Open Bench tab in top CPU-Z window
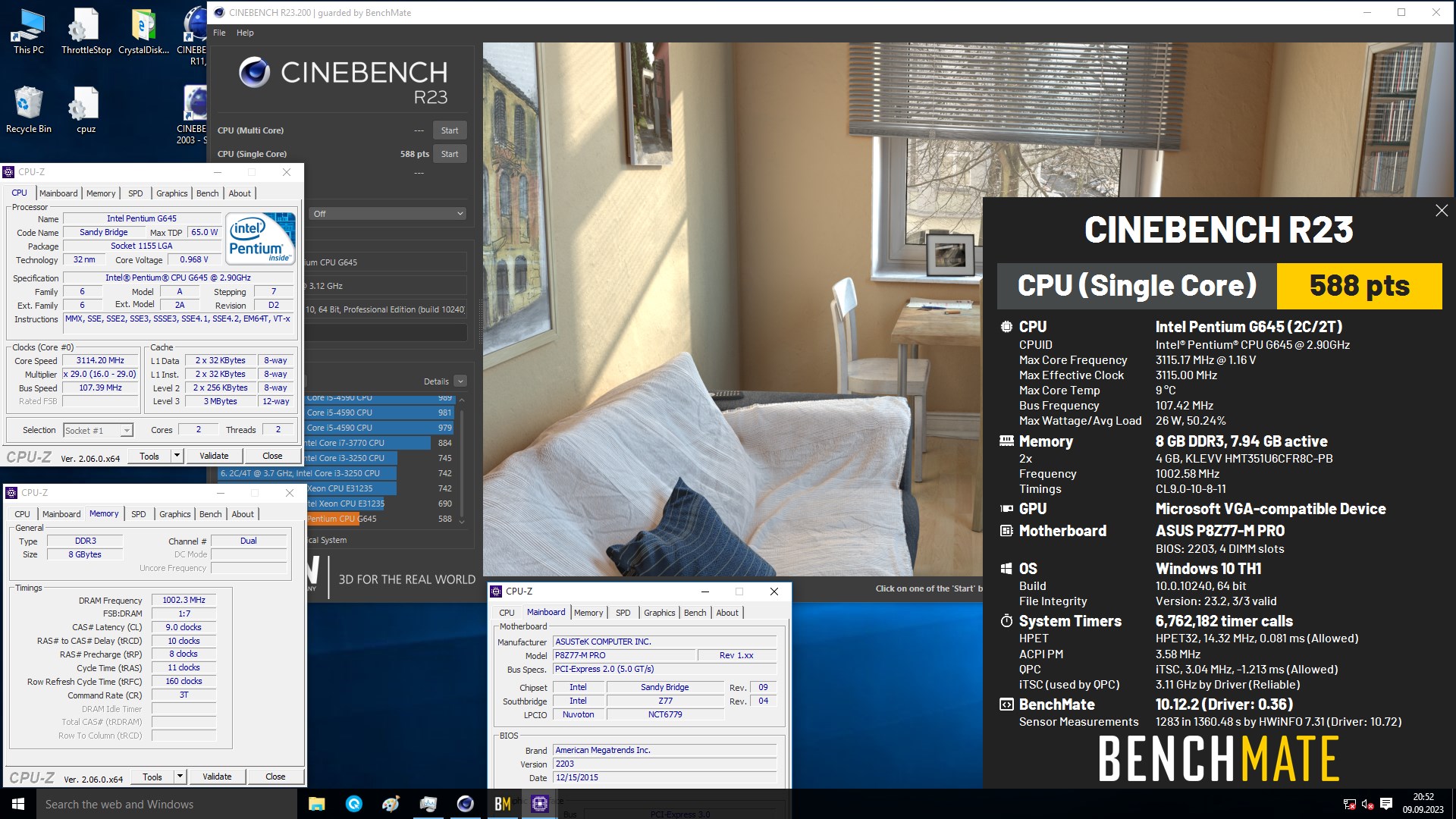This screenshot has height=819, width=1456. point(207,193)
